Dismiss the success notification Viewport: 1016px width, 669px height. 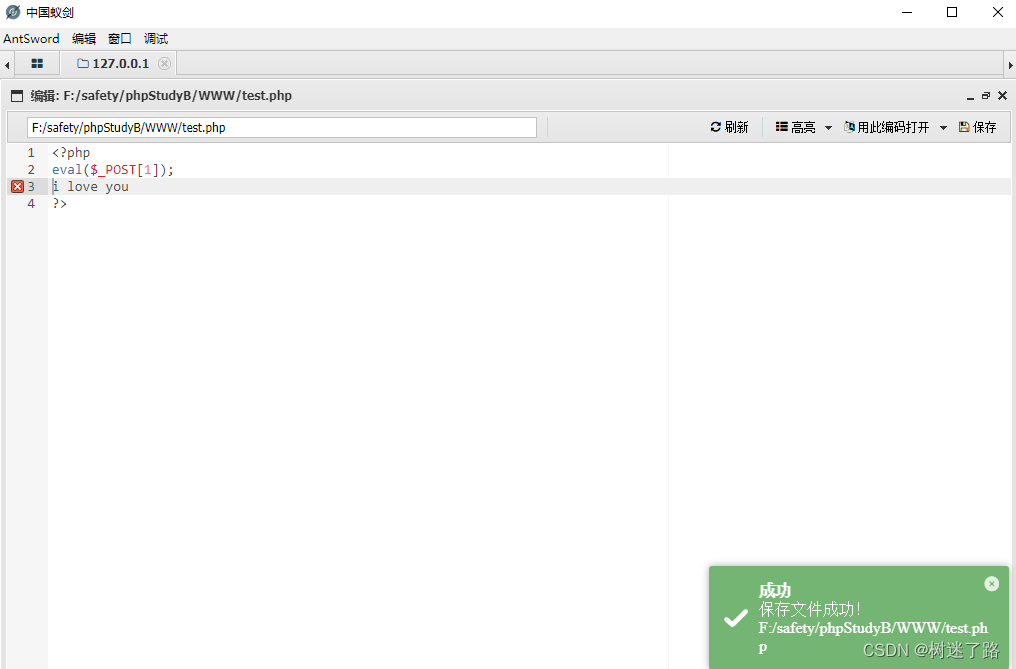[x=991, y=583]
